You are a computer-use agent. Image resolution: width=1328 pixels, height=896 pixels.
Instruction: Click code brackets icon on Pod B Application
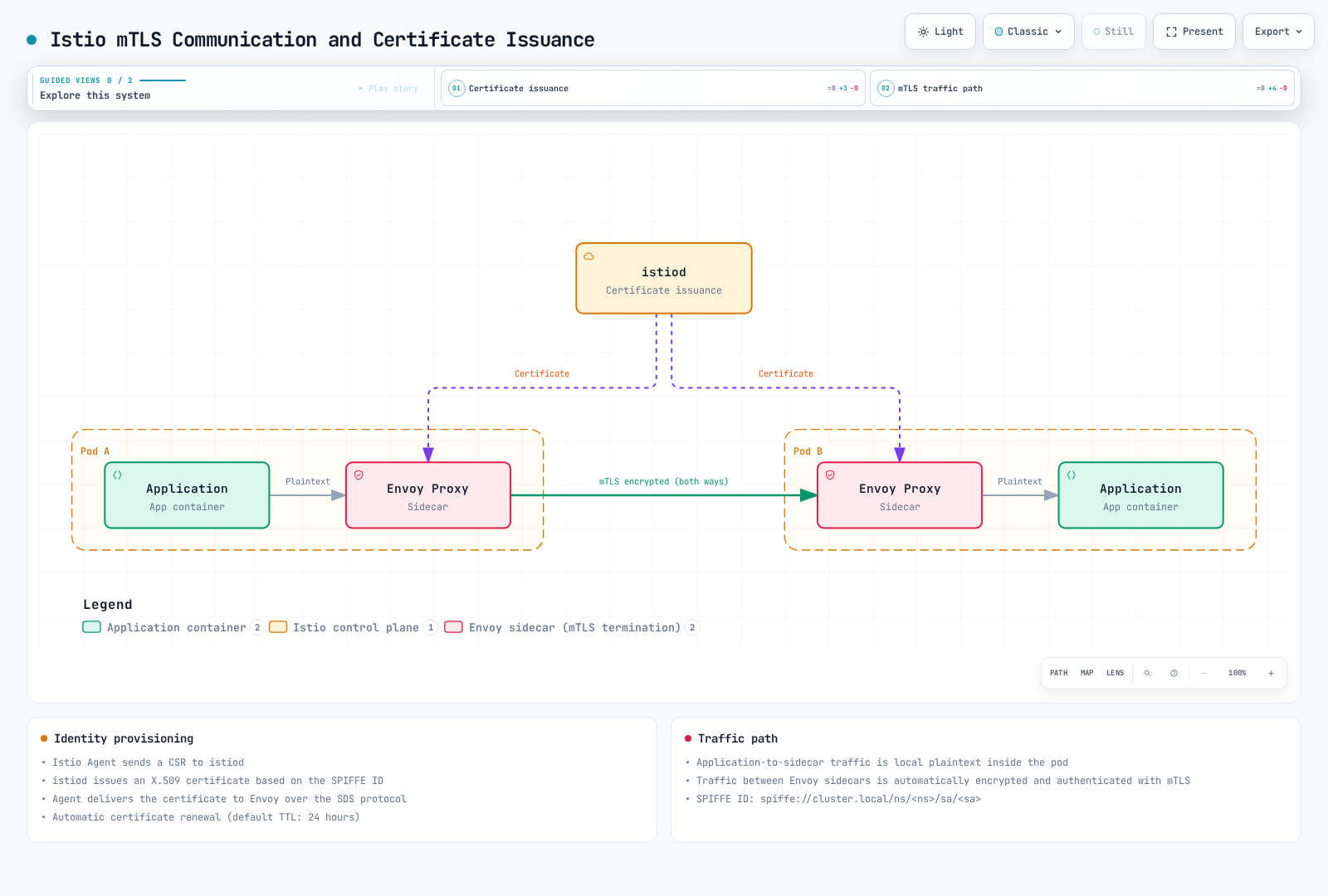[1072, 475]
